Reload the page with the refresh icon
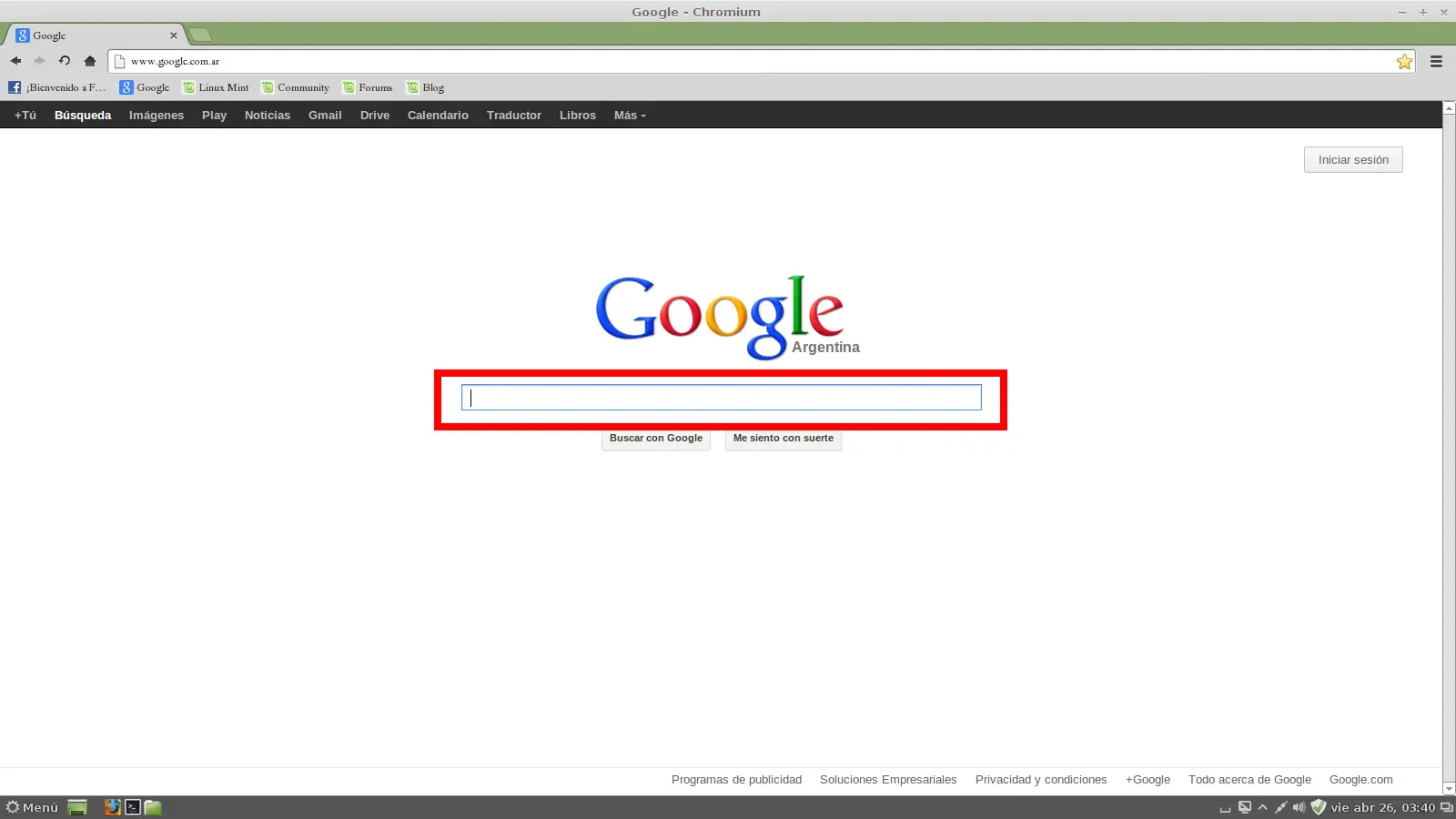 [65, 61]
